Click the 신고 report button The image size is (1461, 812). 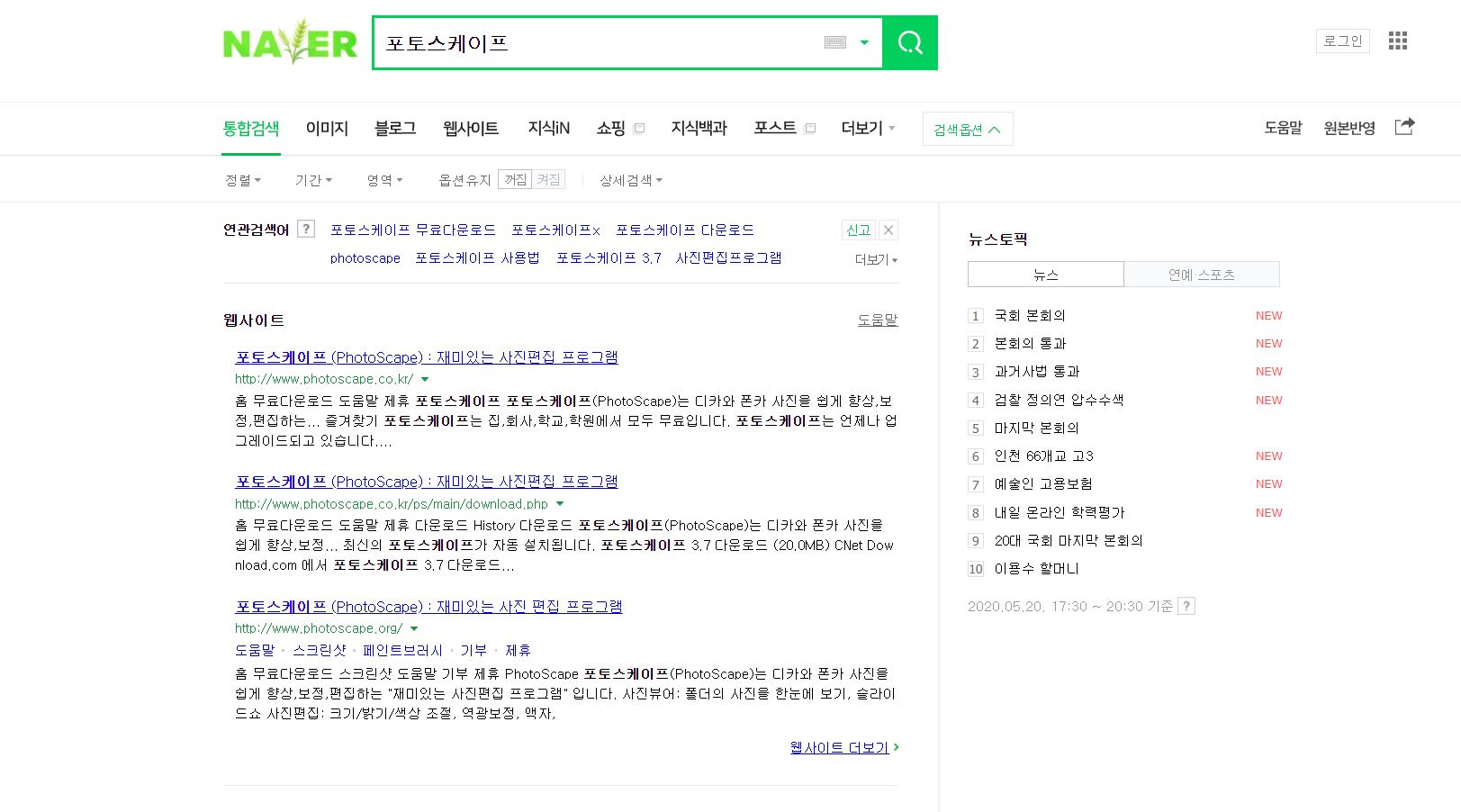858,230
